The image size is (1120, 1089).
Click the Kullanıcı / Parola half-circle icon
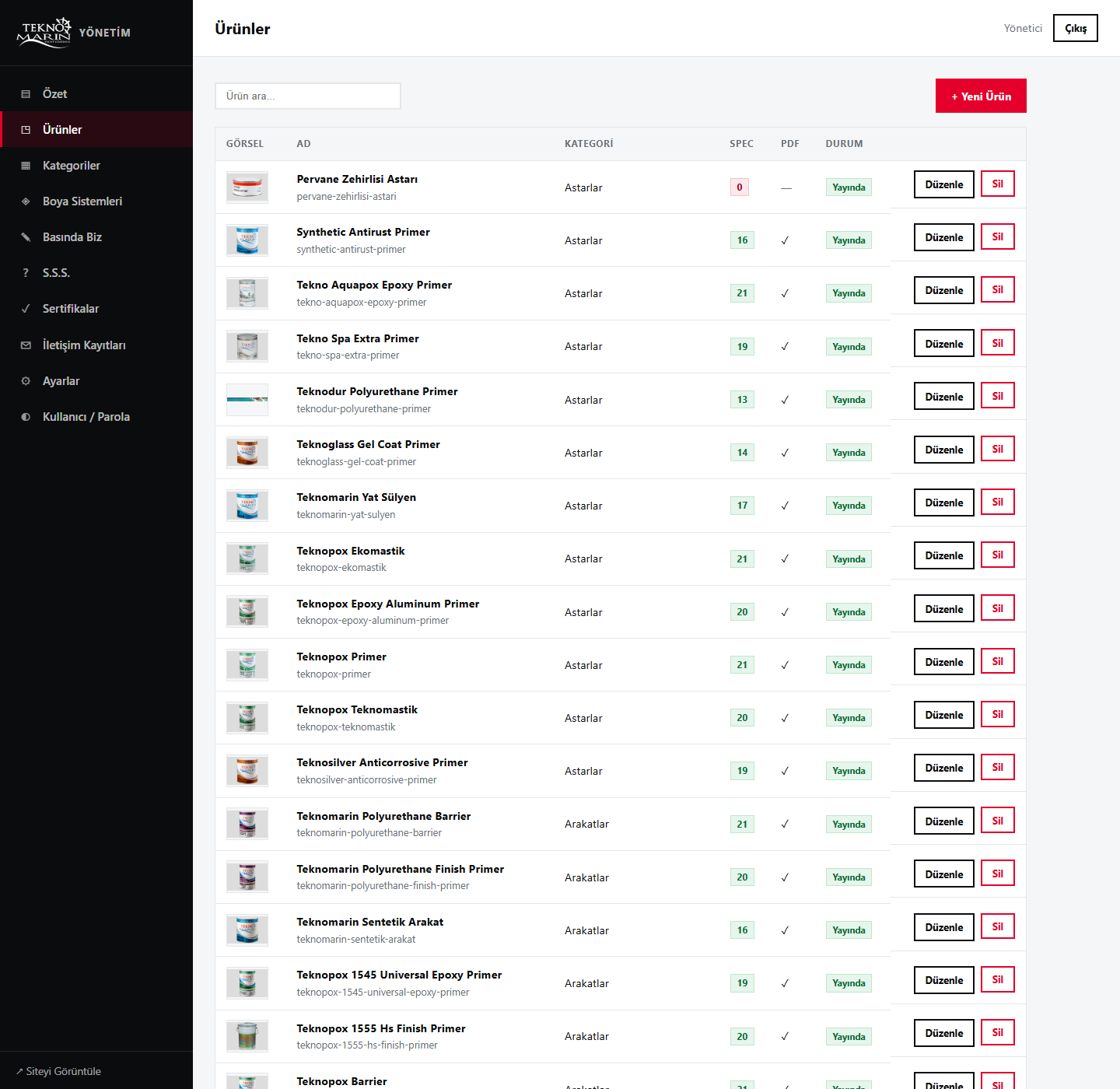coord(26,417)
